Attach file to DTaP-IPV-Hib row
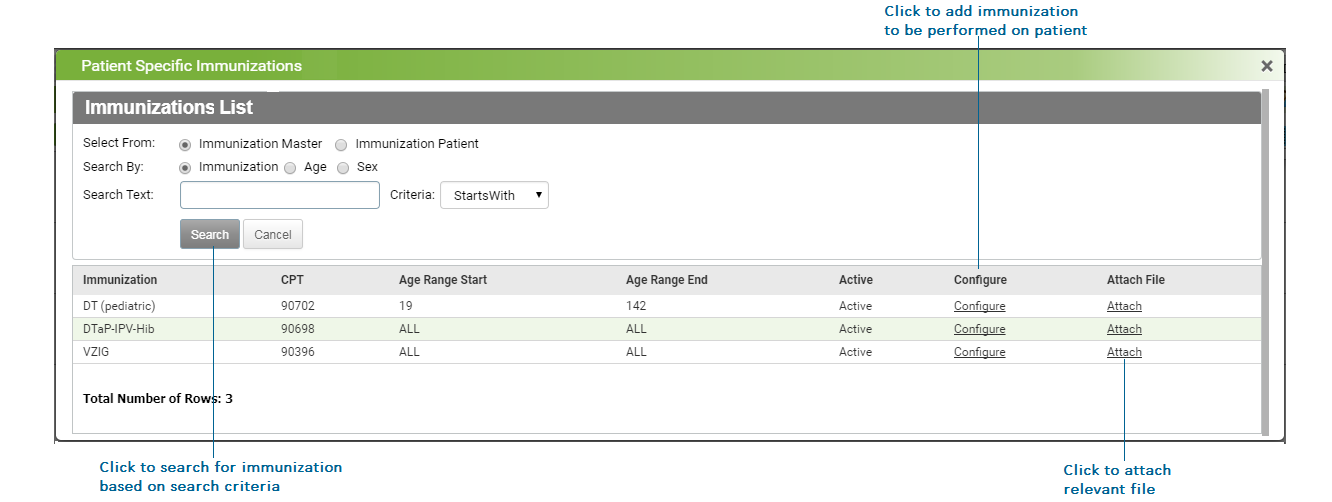 [x=1124, y=329]
